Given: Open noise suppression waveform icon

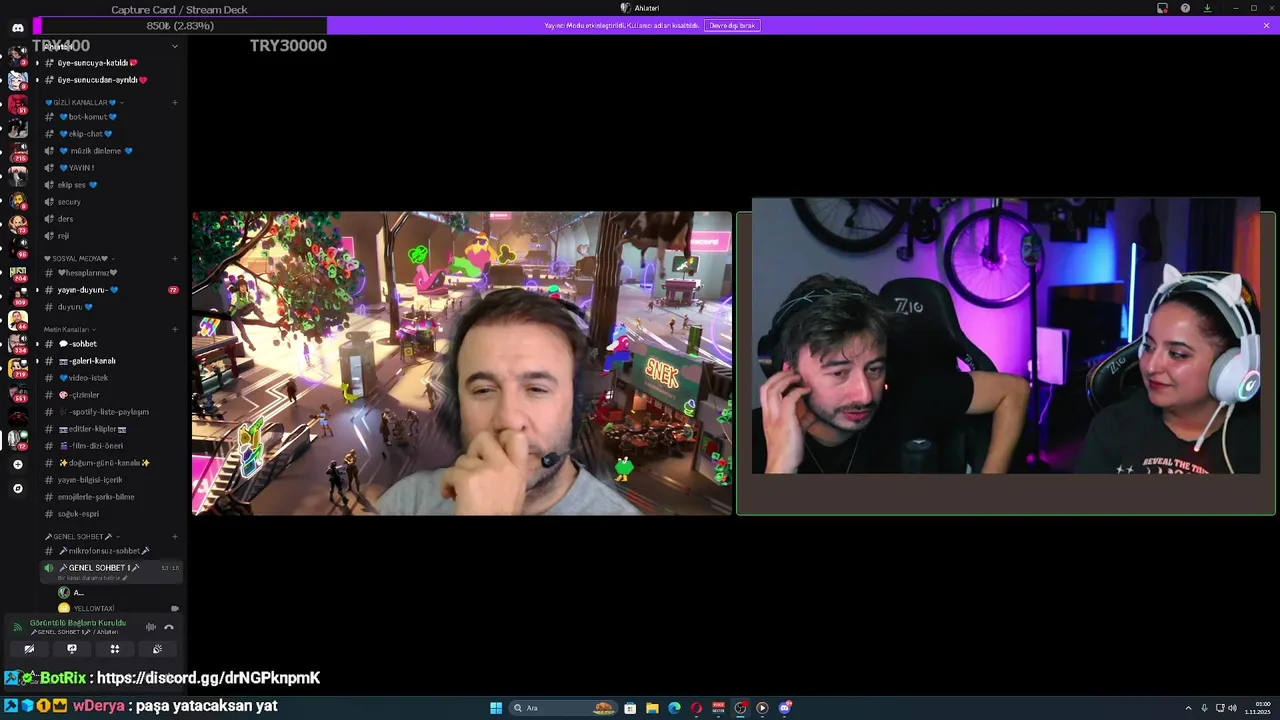Looking at the screenshot, I should coord(151,627).
